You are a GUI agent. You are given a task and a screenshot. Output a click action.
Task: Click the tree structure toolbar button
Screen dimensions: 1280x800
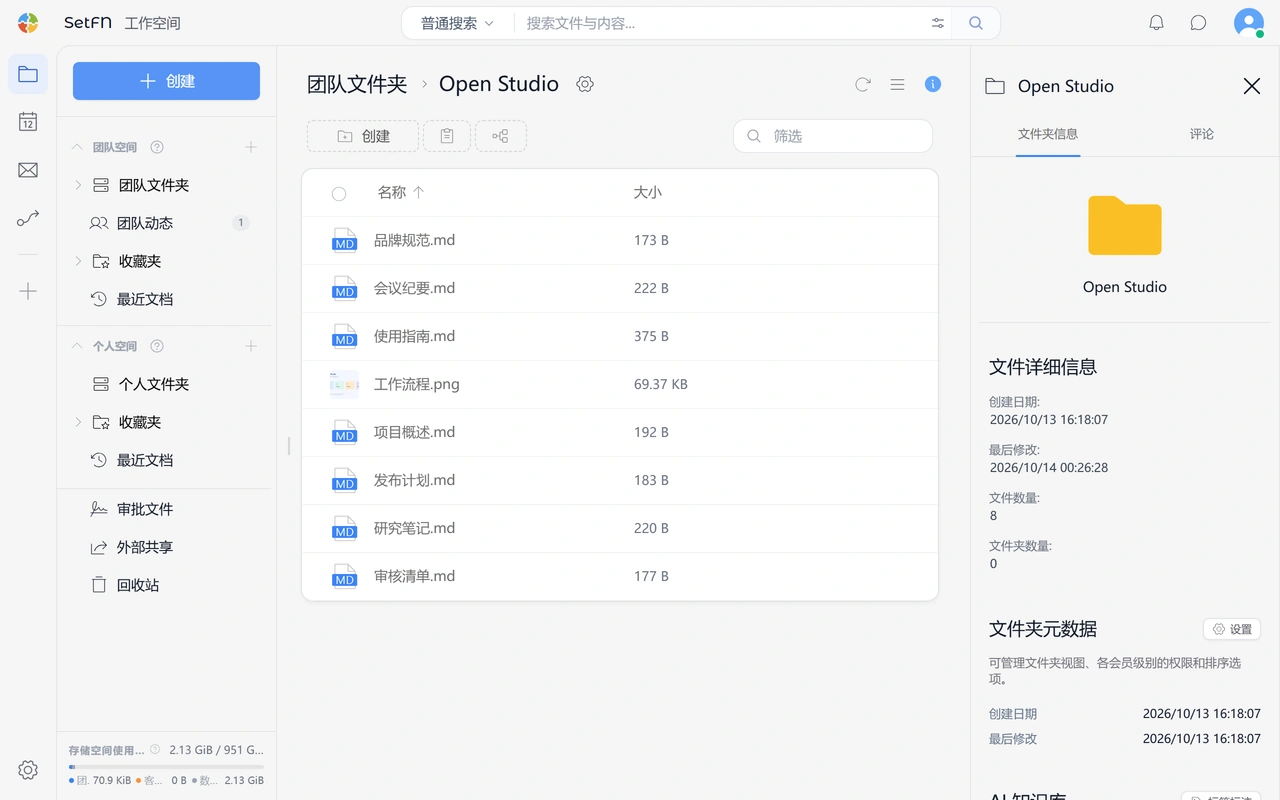(x=501, y=136)
